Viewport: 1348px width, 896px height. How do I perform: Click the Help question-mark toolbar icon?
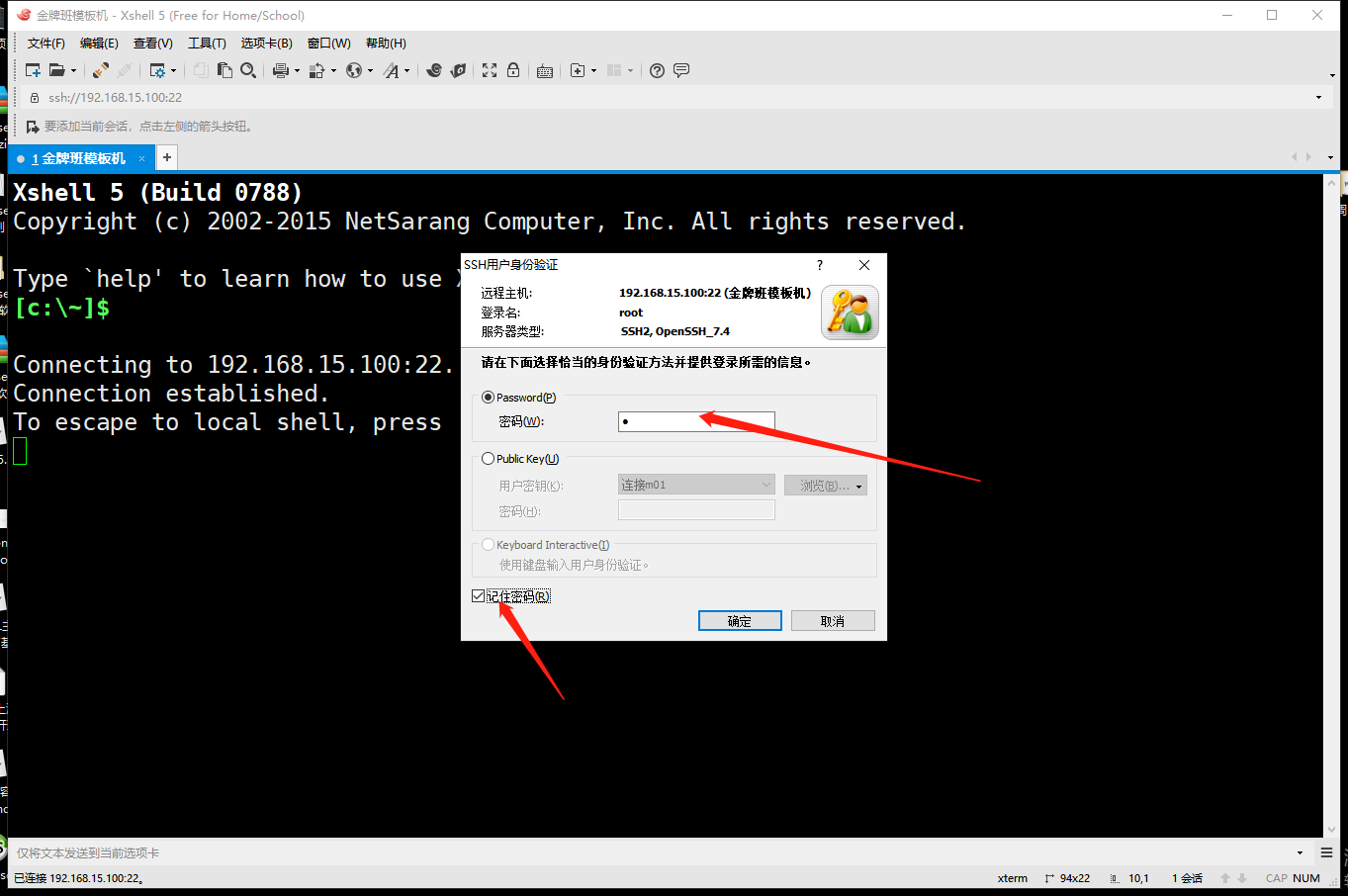[657, 70]
